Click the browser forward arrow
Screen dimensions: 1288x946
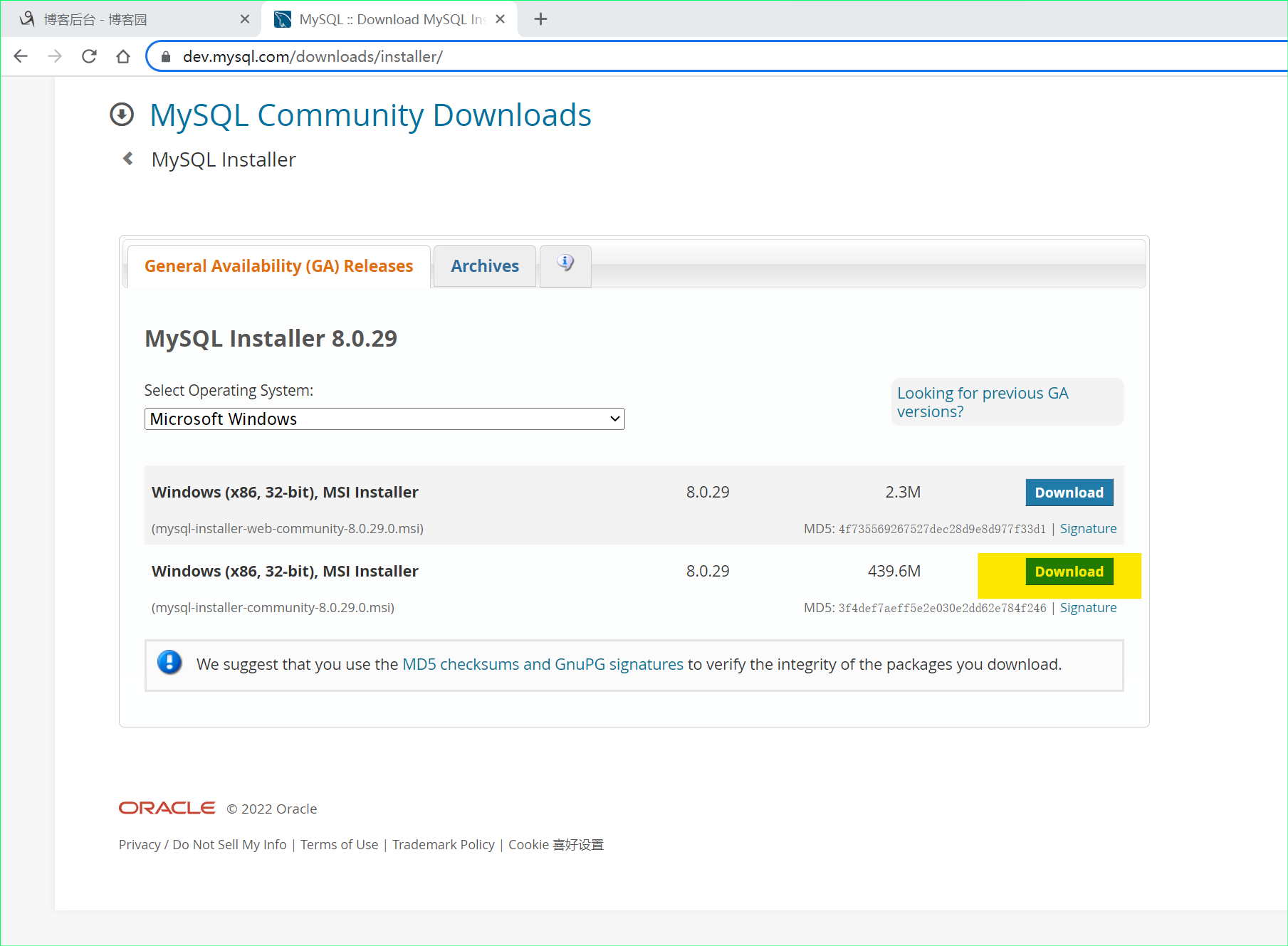55,56
